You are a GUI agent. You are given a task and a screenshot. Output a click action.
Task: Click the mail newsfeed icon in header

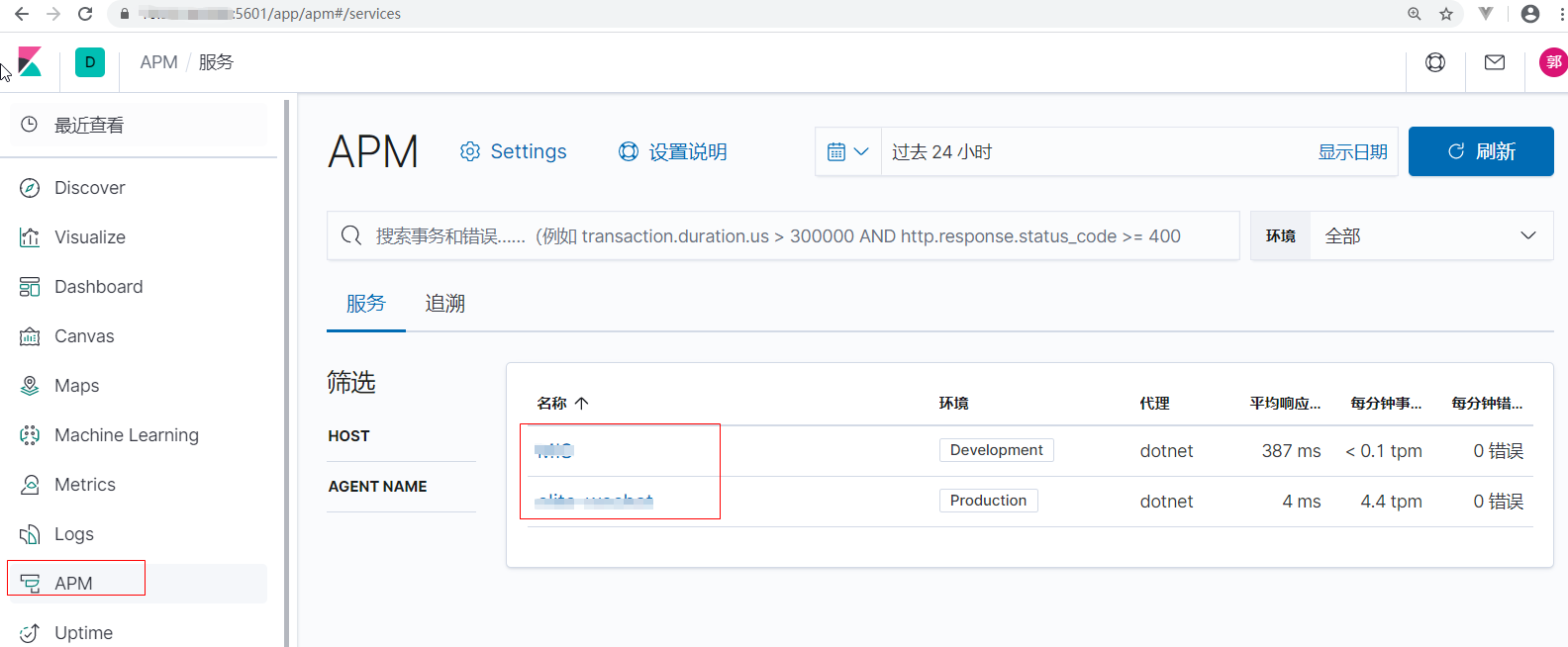[x=1495, y=62]
